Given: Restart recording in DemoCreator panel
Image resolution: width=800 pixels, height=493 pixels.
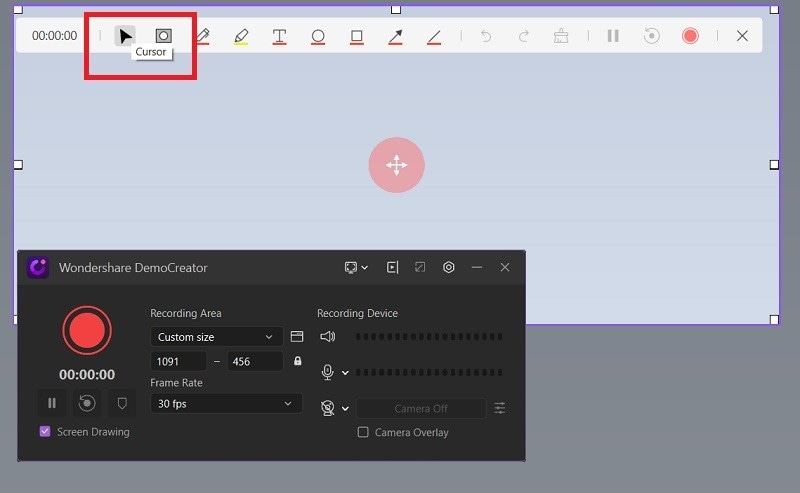Looking at the screenshot, I should (x=87, y=403).
